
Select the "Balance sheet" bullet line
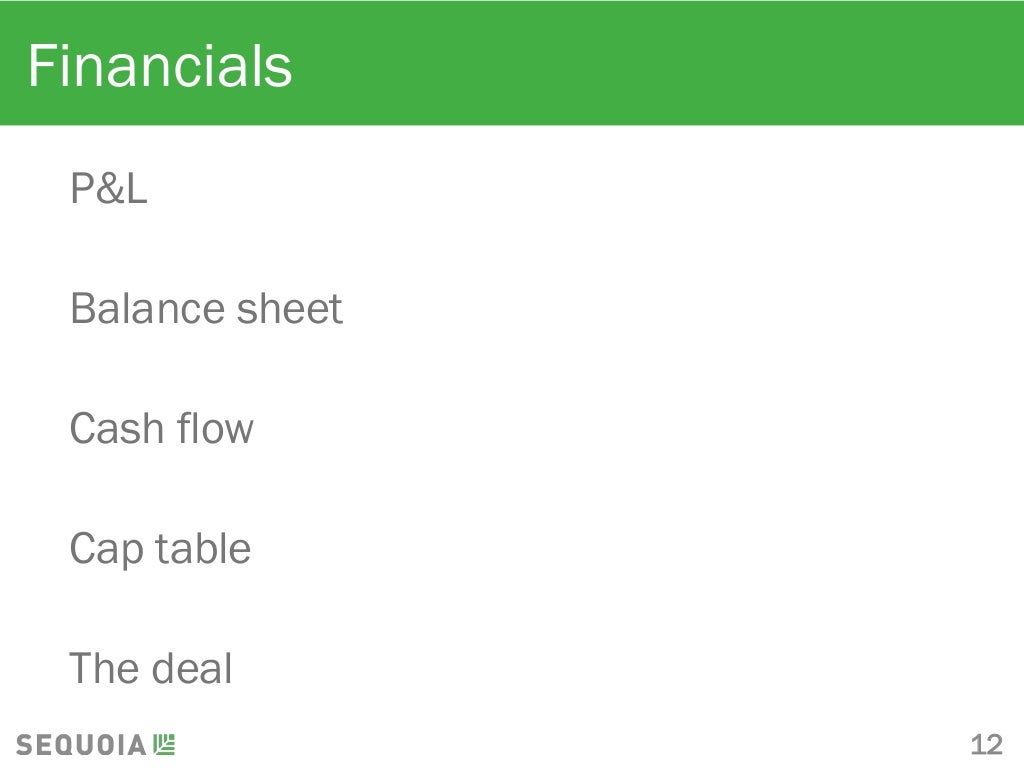pyautogui.click(x=205, y=309)
